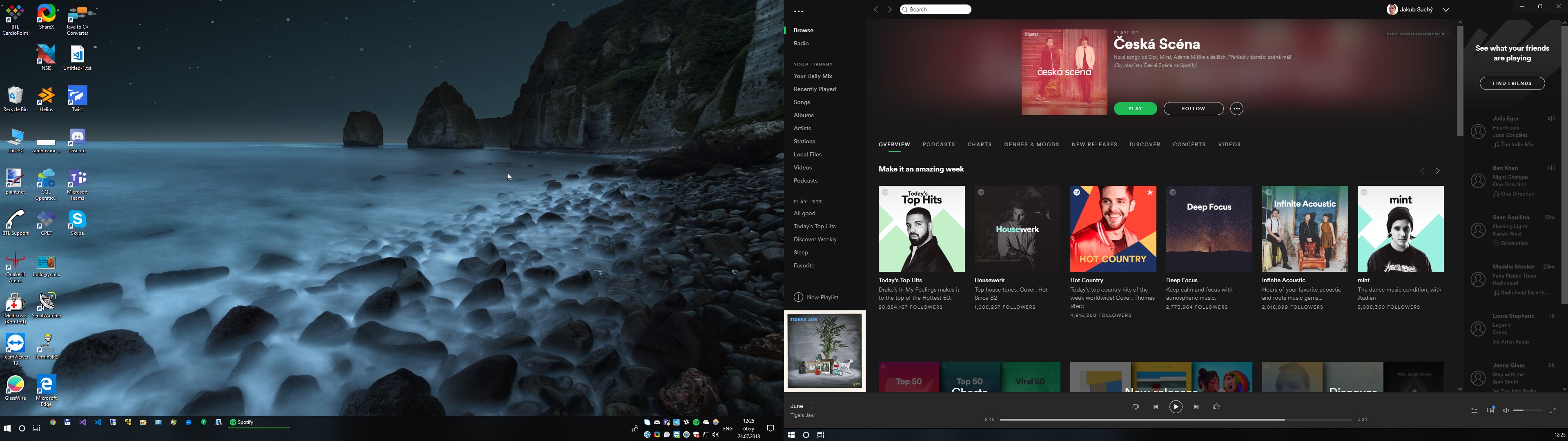Enable the New Playlist creation option

(815, 297)
